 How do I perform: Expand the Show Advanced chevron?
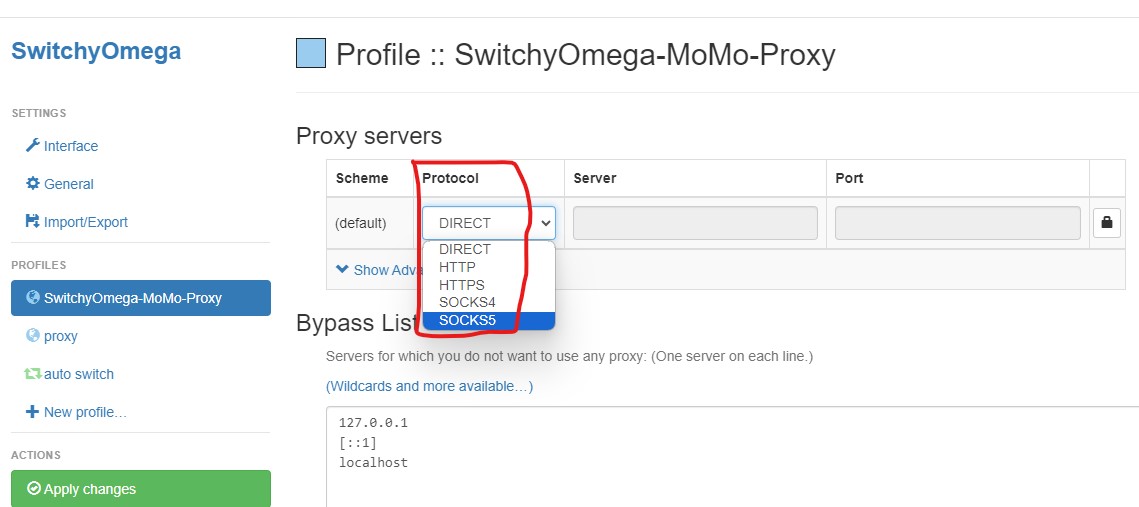(x=342, y=269)
